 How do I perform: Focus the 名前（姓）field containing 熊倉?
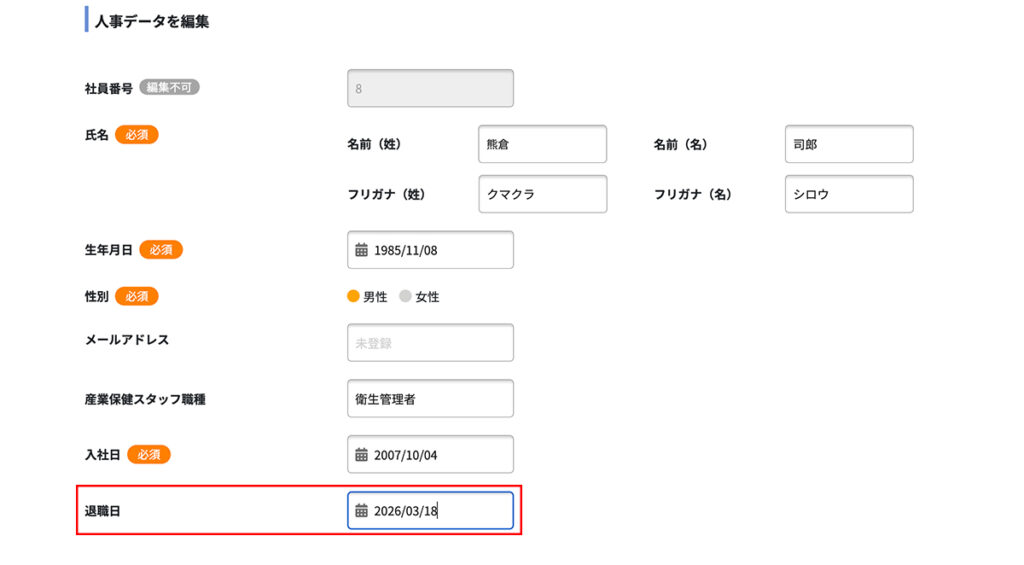(542, 144)
